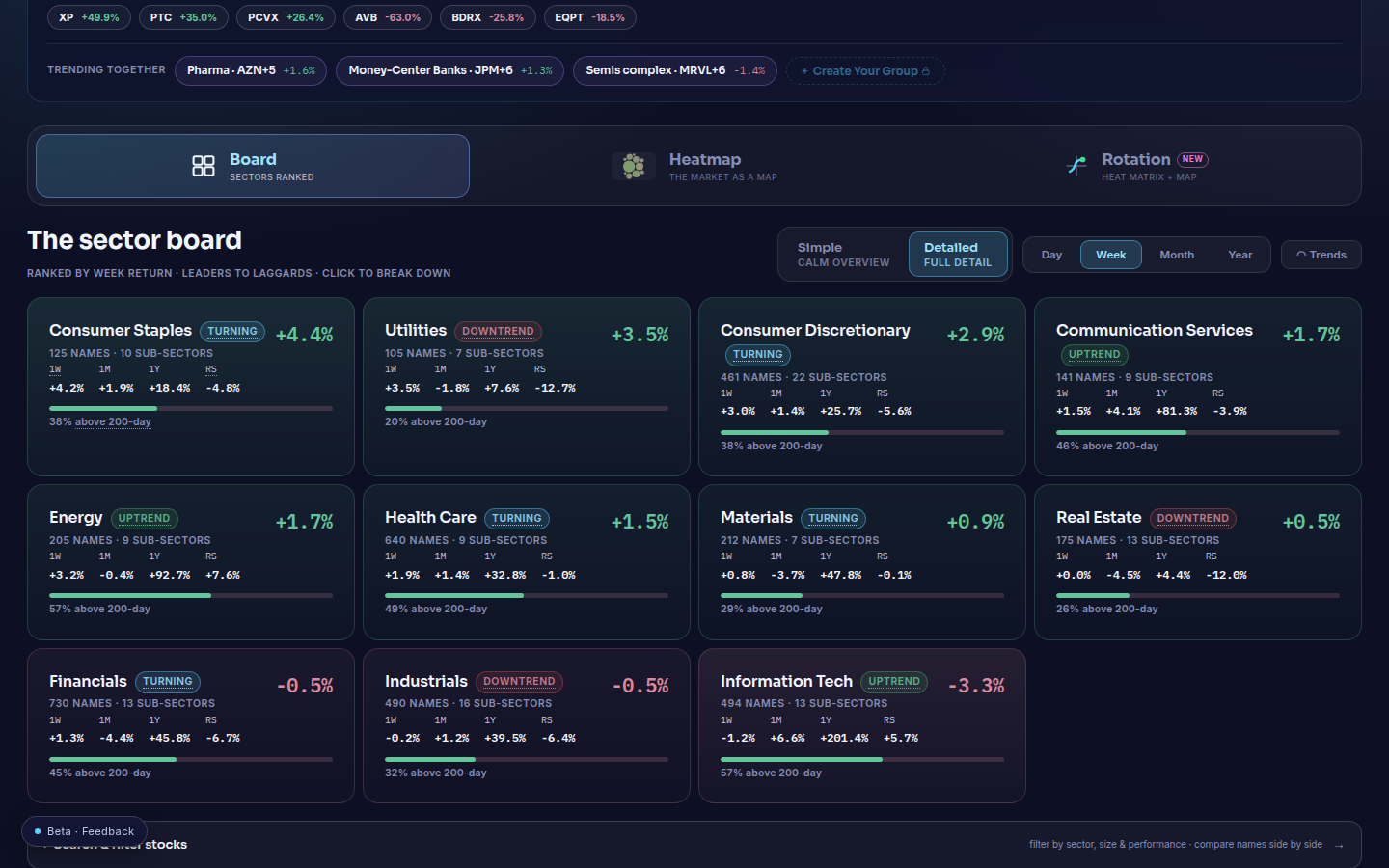Switch to Simple calm overview mode
Image resolution: width=1389 pixels, height=868 pixels.
click(844, 255)
